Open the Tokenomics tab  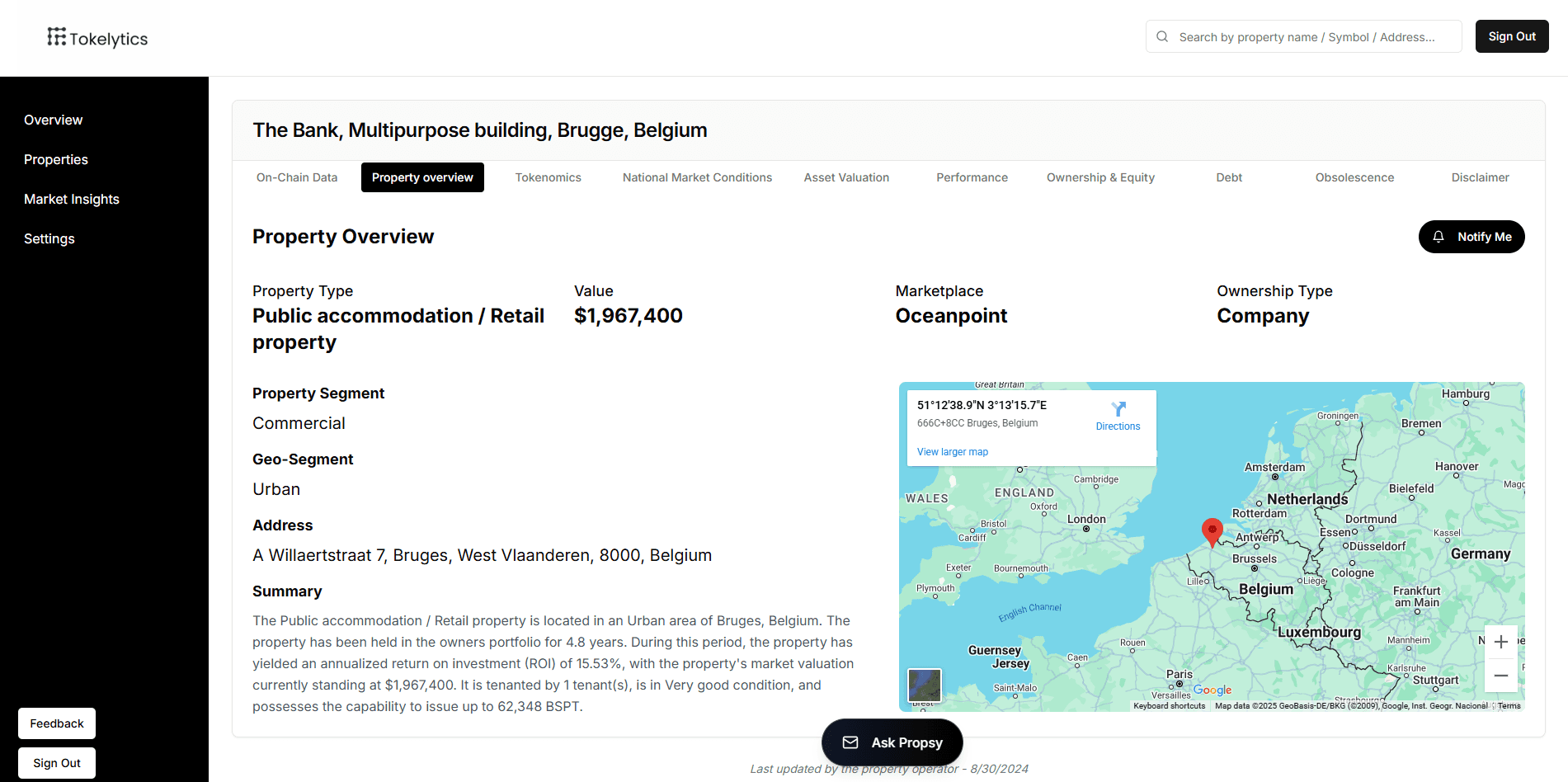click(548, 177)
